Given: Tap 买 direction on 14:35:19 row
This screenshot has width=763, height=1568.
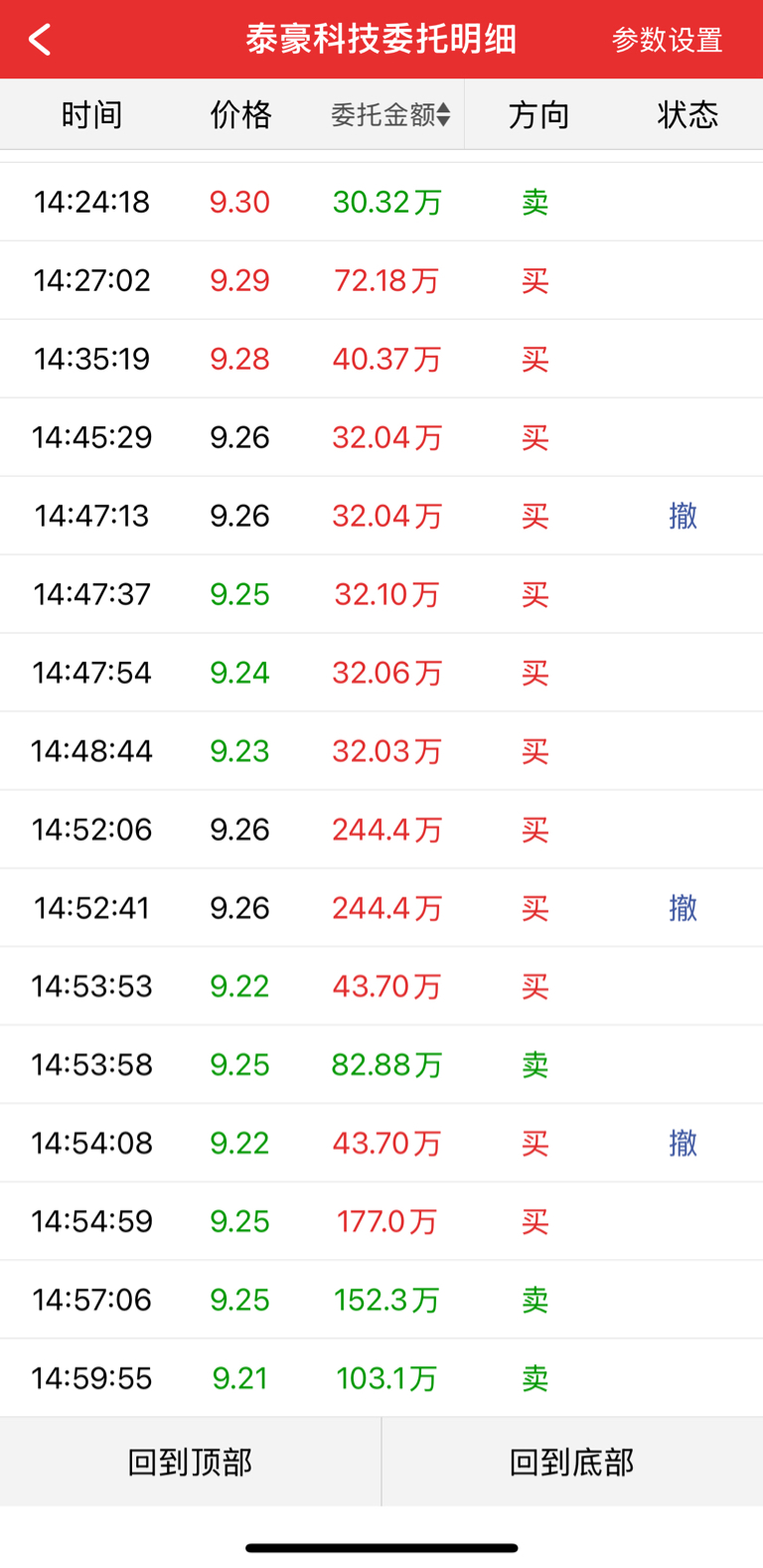Looking at the screenshot, I should click(535, 359).
